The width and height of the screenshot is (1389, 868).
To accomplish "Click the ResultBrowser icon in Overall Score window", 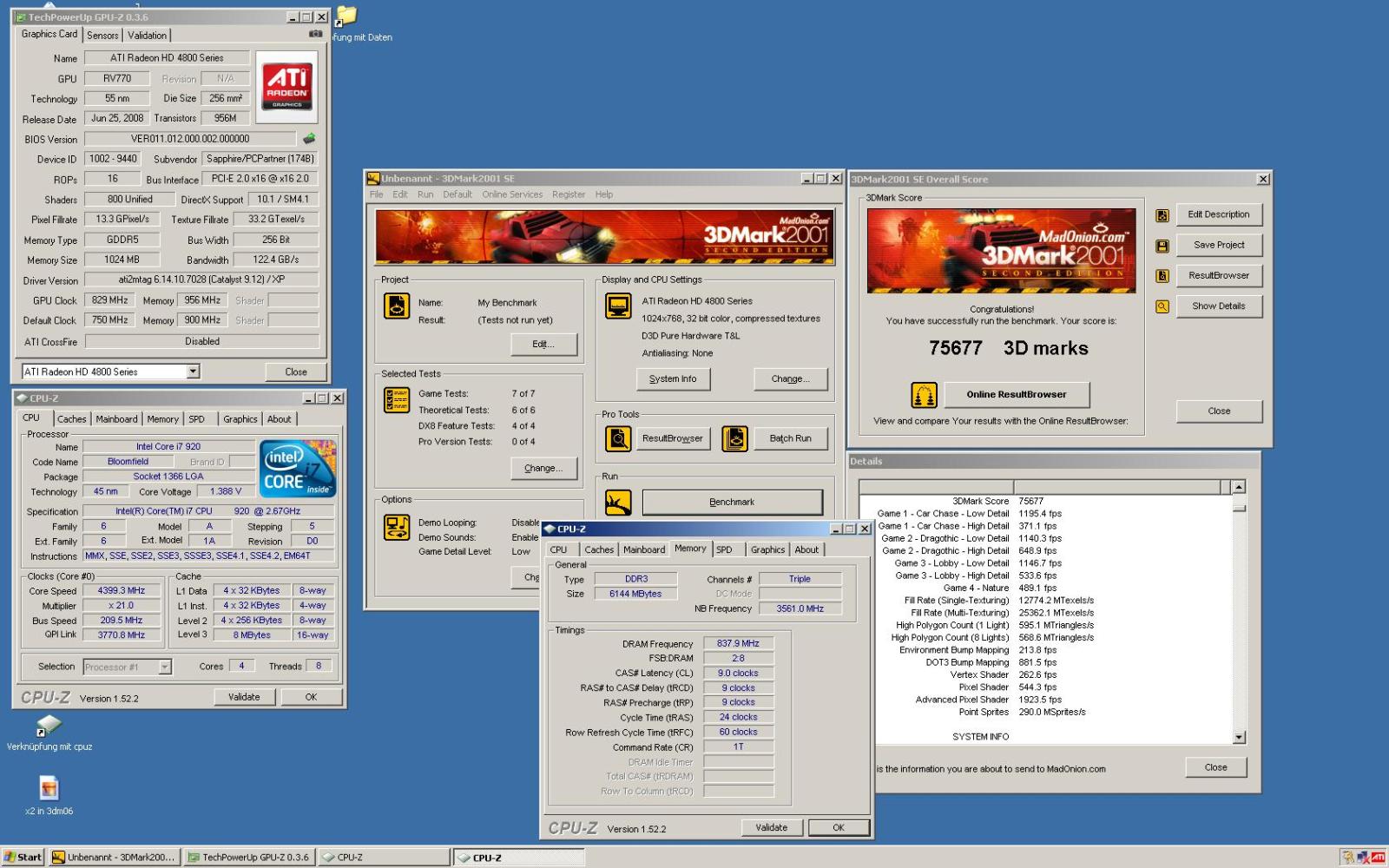I will tap(1162, 276).
